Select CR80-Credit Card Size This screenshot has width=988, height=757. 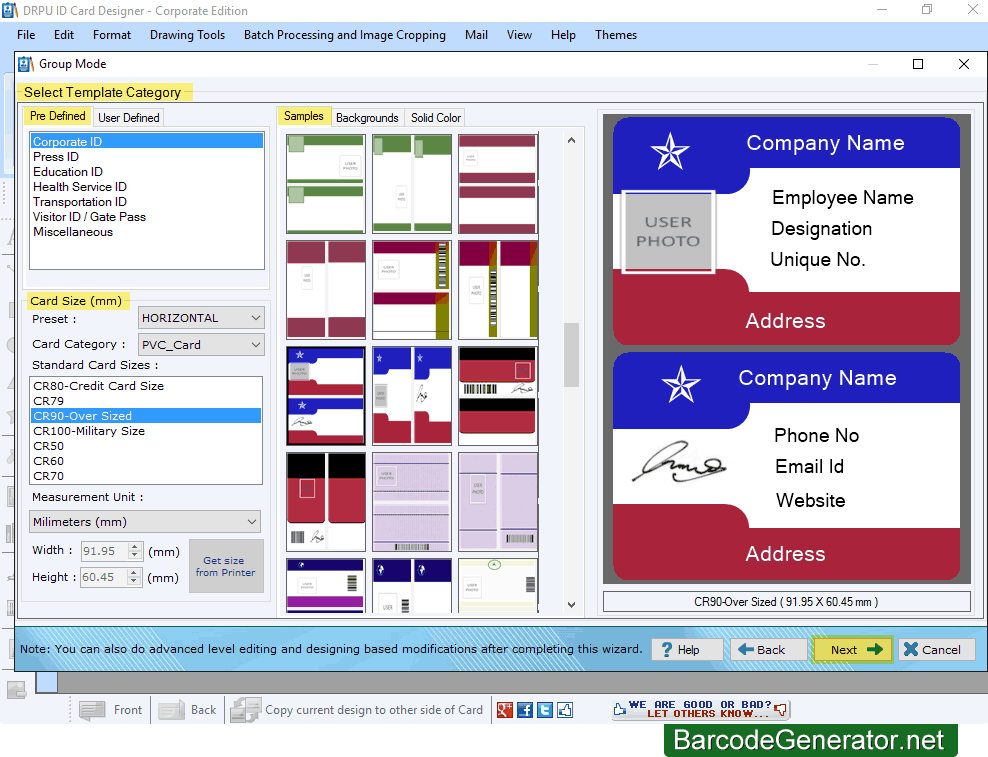coord(146,386)
